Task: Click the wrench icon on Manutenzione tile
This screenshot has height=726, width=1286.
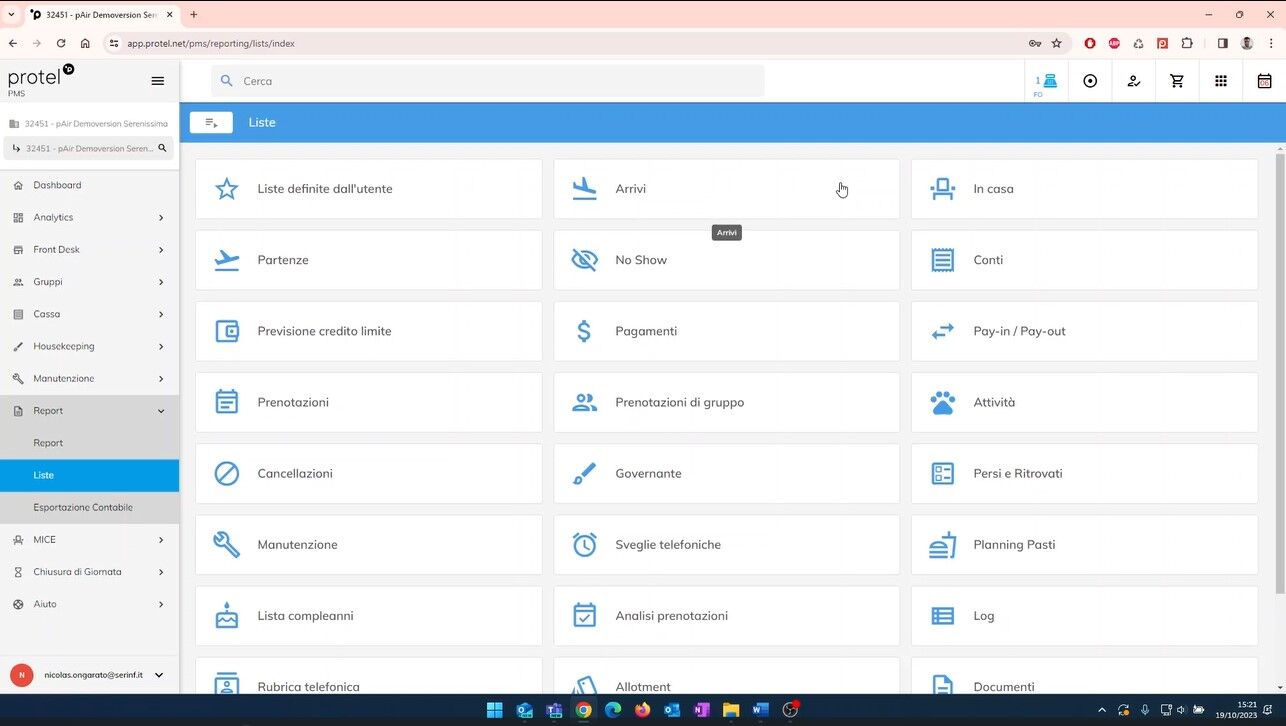Action: coord(227,545)
